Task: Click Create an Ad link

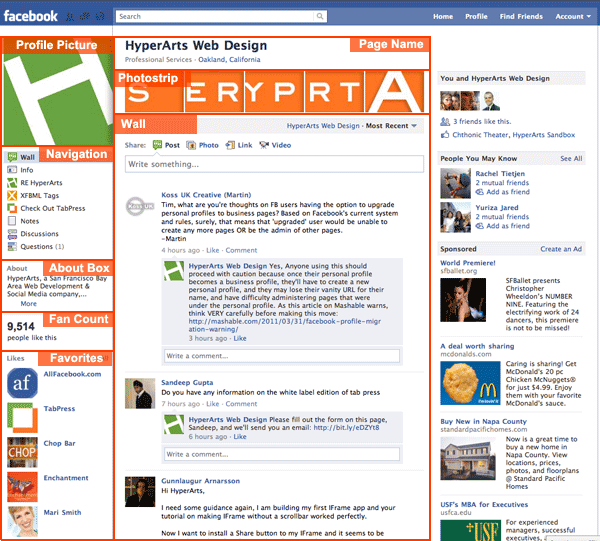Action: [561, 249]
